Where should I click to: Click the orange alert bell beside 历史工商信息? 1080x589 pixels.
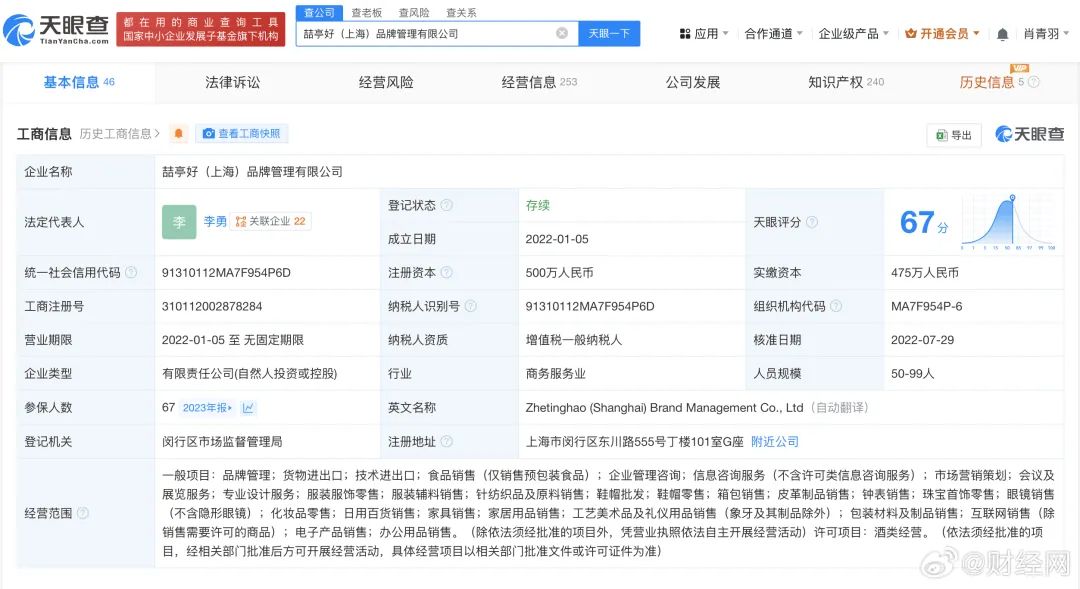tap(178, 134)
